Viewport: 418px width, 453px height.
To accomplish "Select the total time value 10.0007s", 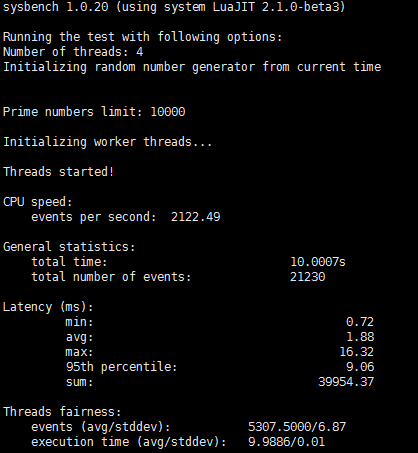I will click(318, 262).
